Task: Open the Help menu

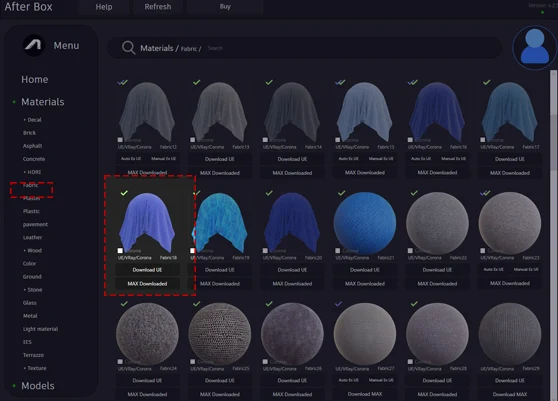Action: pos(104,7)
